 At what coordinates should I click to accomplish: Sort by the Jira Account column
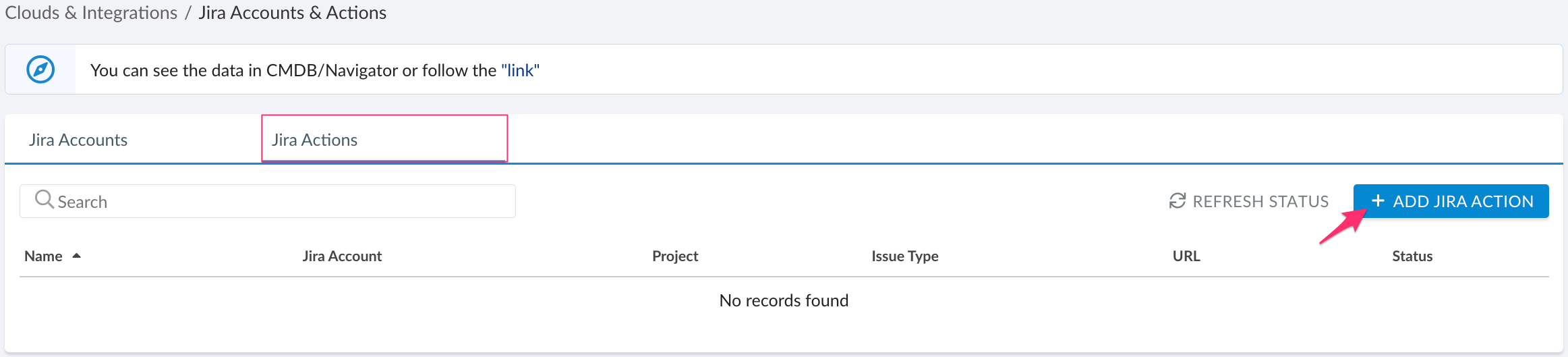click(x=342, y=256)
